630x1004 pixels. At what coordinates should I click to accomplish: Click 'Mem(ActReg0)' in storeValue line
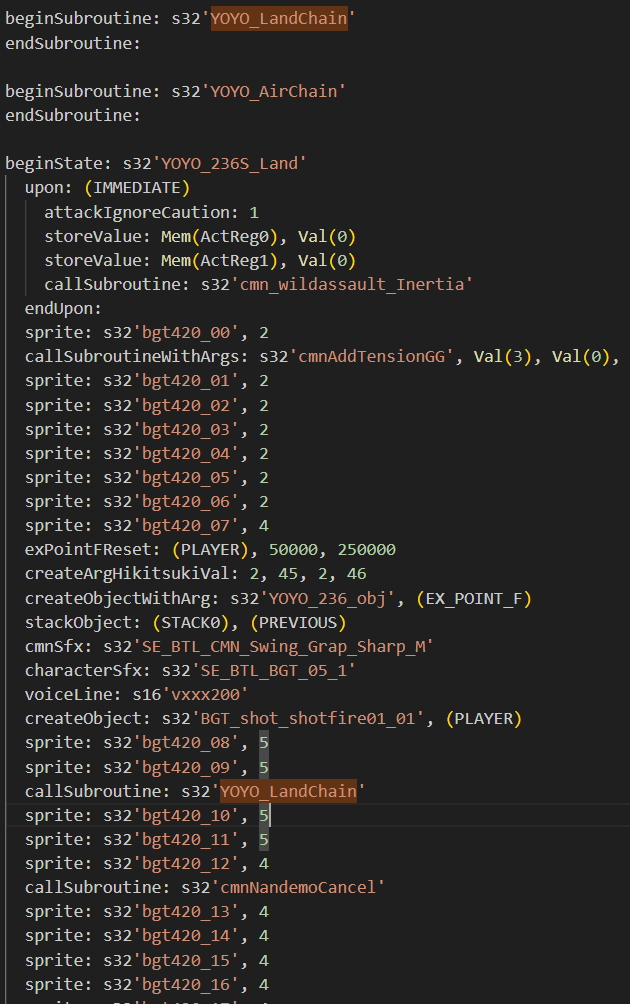tap(219, 237)
